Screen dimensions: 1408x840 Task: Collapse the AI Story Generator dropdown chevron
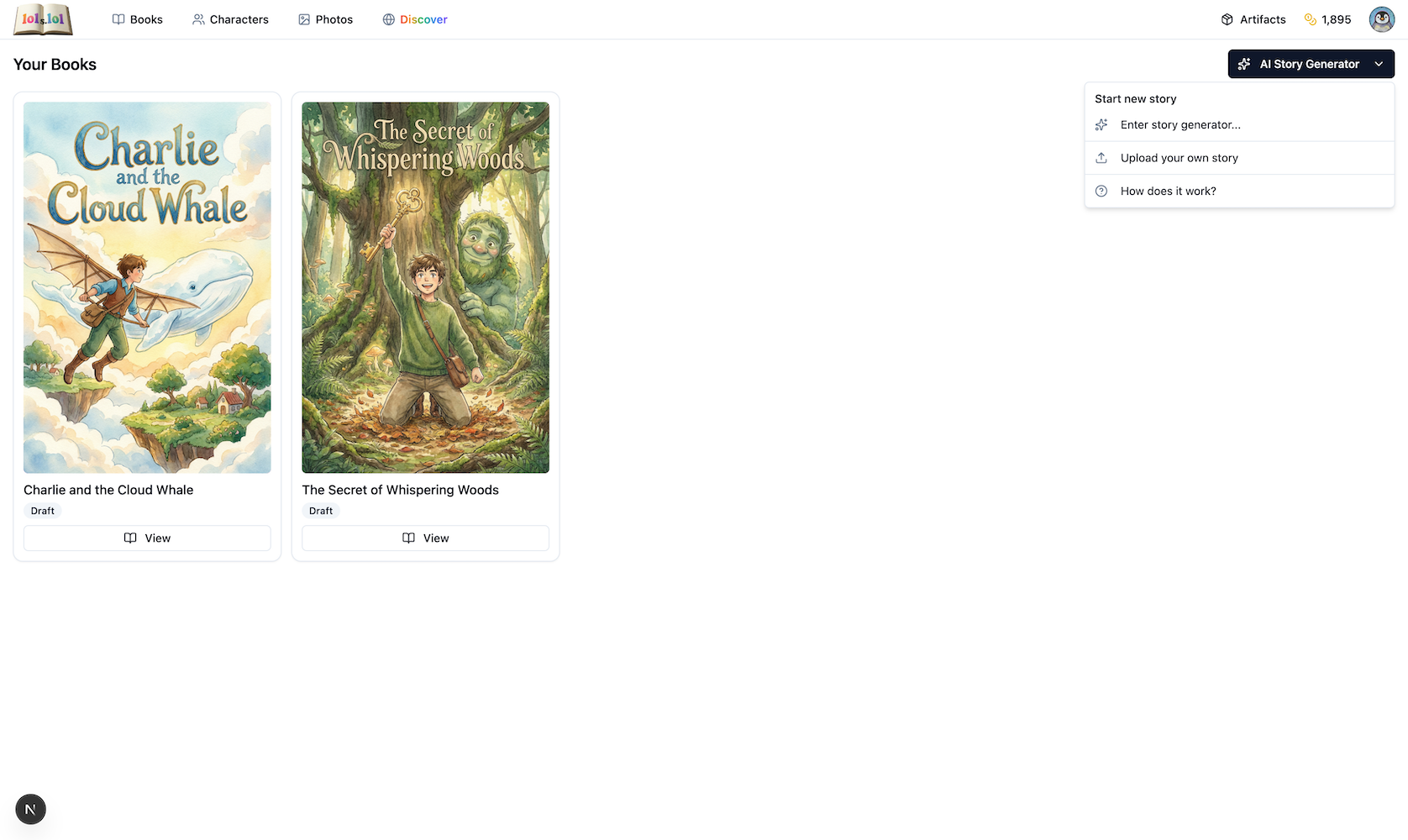click(x=1379, y=64)
